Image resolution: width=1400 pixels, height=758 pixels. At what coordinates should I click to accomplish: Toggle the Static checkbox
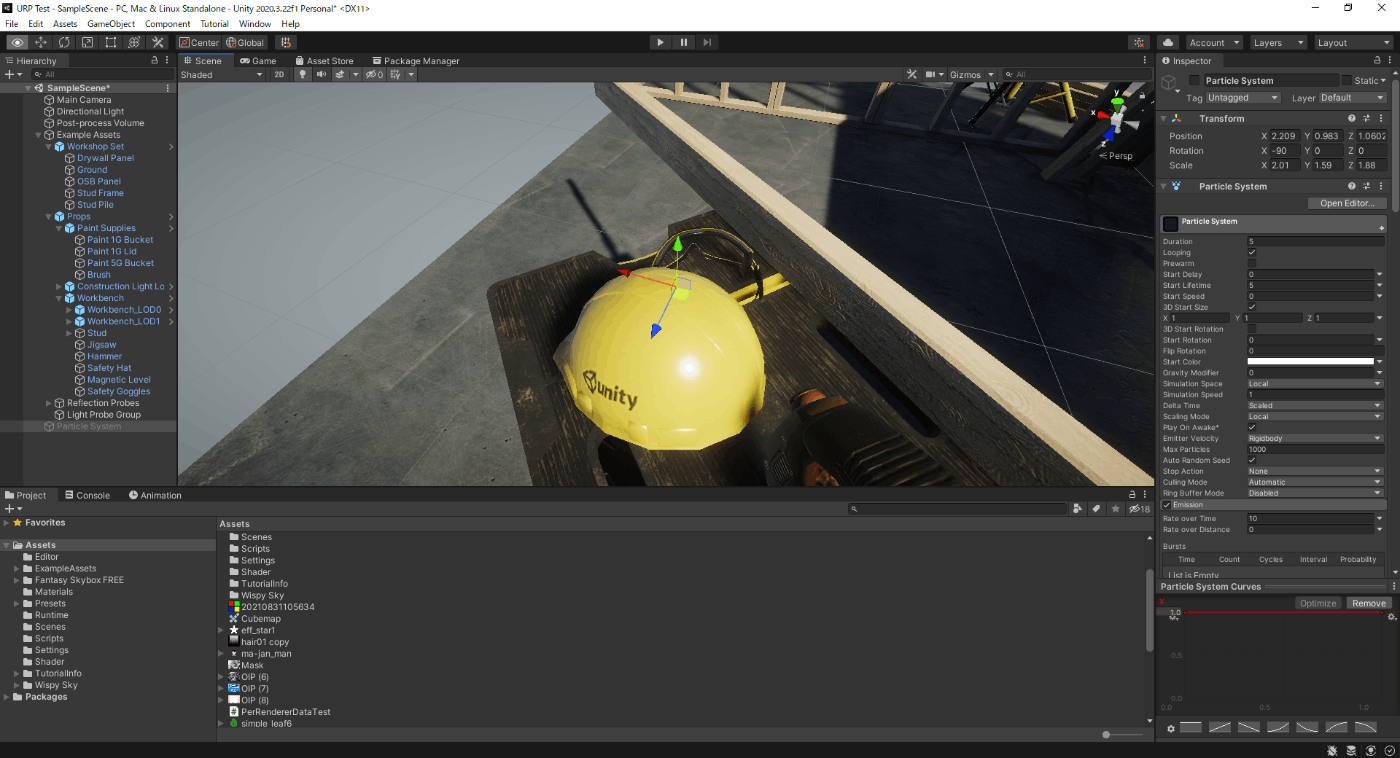point(1346,80)
